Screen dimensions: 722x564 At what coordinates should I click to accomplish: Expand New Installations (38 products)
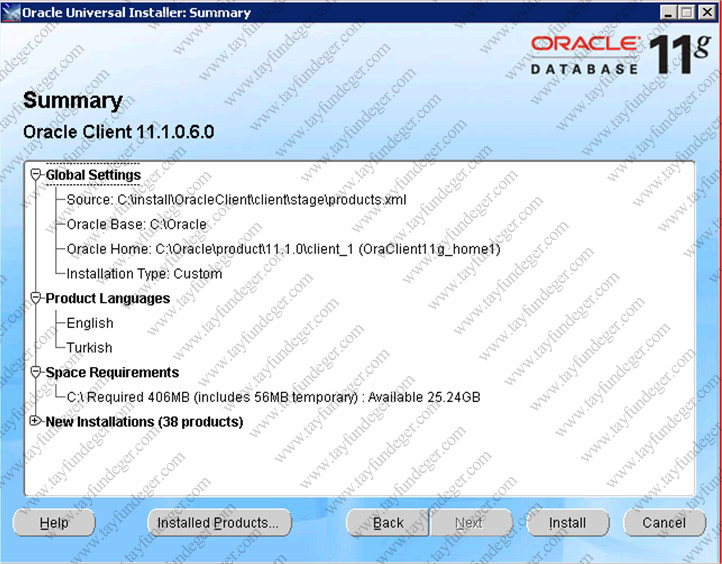tap(35, 421)
